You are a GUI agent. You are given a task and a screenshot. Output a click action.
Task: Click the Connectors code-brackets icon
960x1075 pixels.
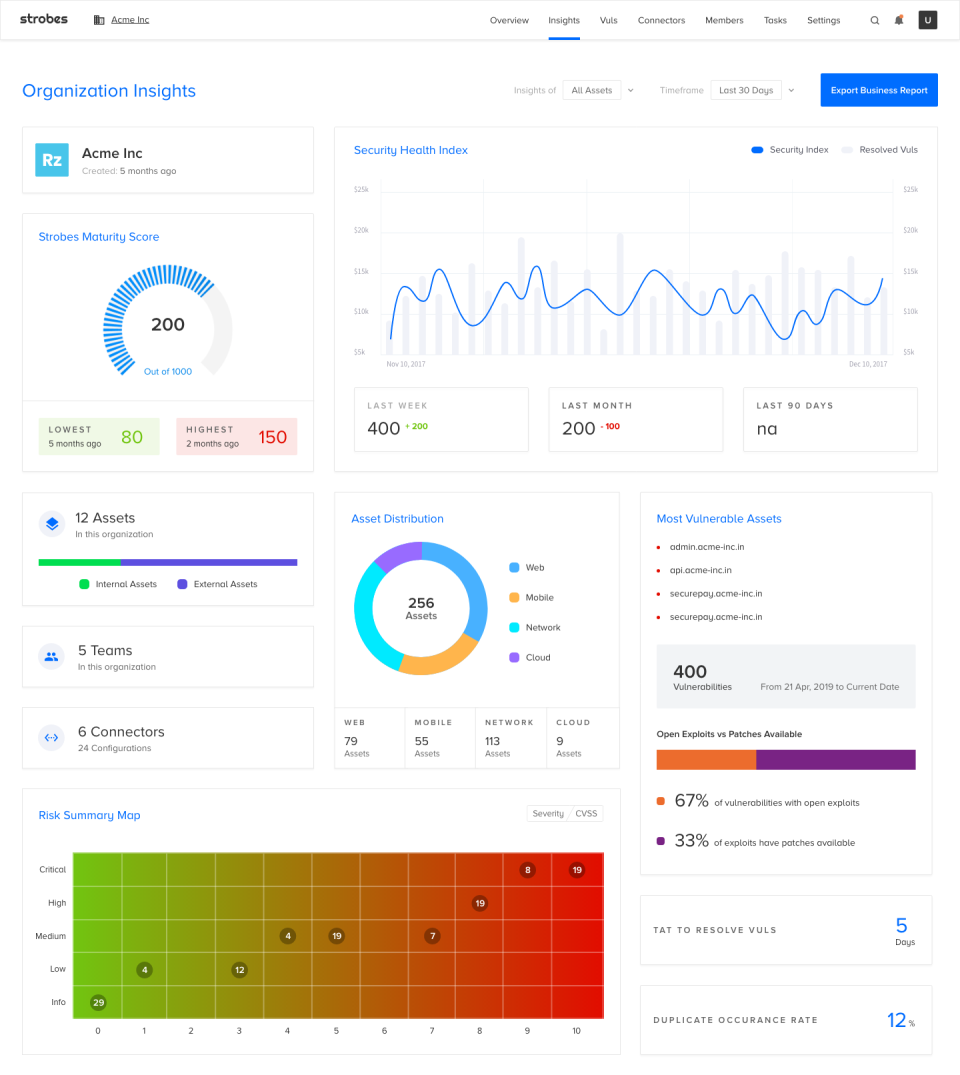pyautogui.click(x=51, y=737)
